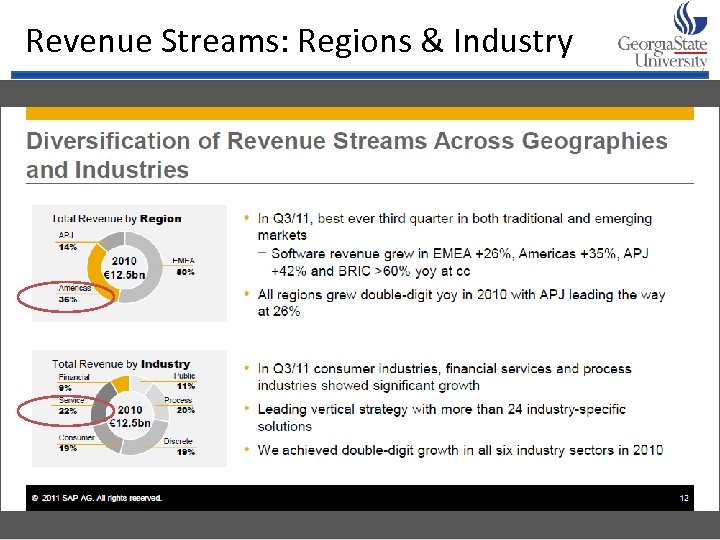
Task: Click the footer '© 2011 SAP AG. All rights reserved.'
Action: 97,498
